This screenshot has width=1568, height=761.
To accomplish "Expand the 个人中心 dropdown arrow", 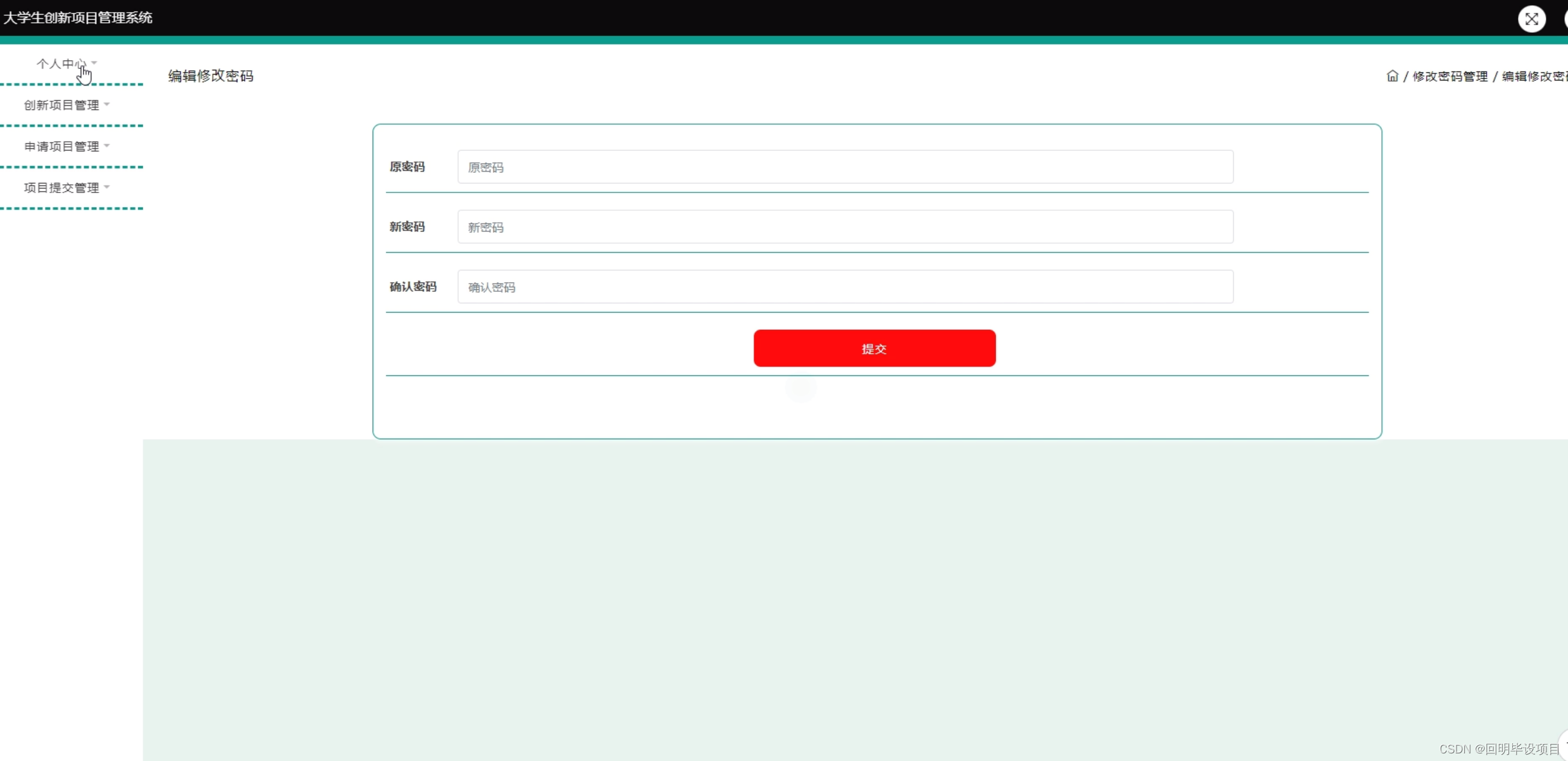I will [94, 63].
